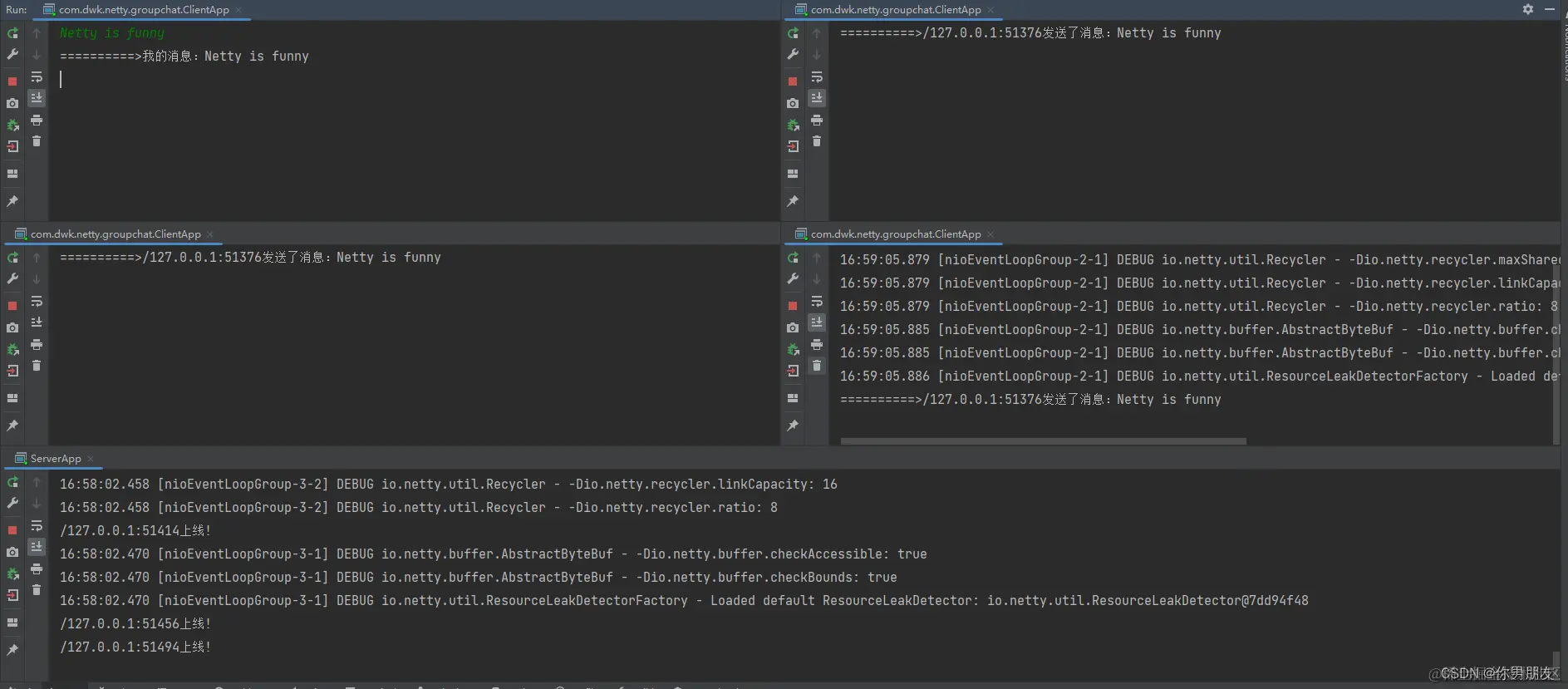
Task: Clear the top-right ClientApp console with trash
Action: [817, 141]
